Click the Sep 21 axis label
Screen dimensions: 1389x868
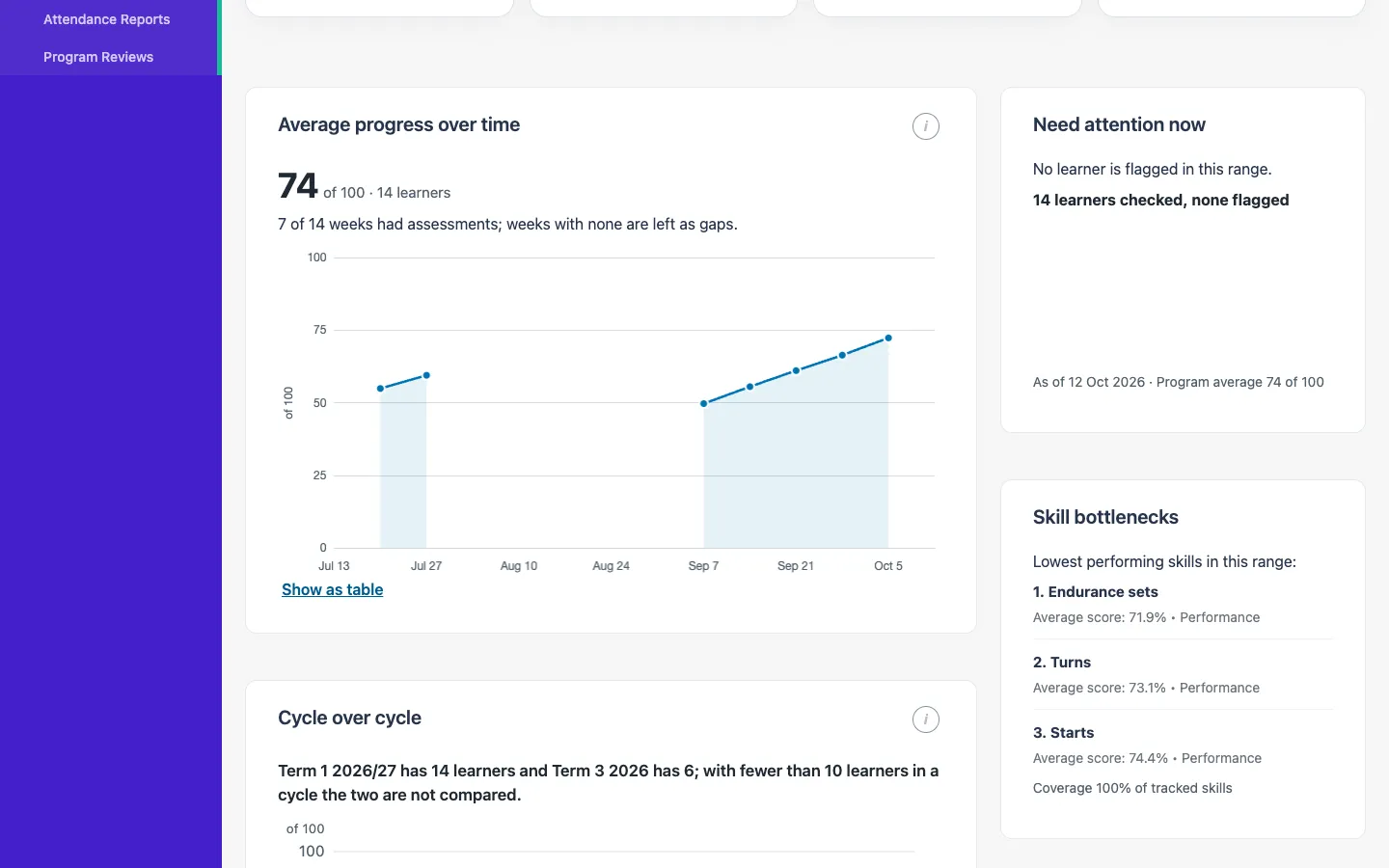click(796, 566)
